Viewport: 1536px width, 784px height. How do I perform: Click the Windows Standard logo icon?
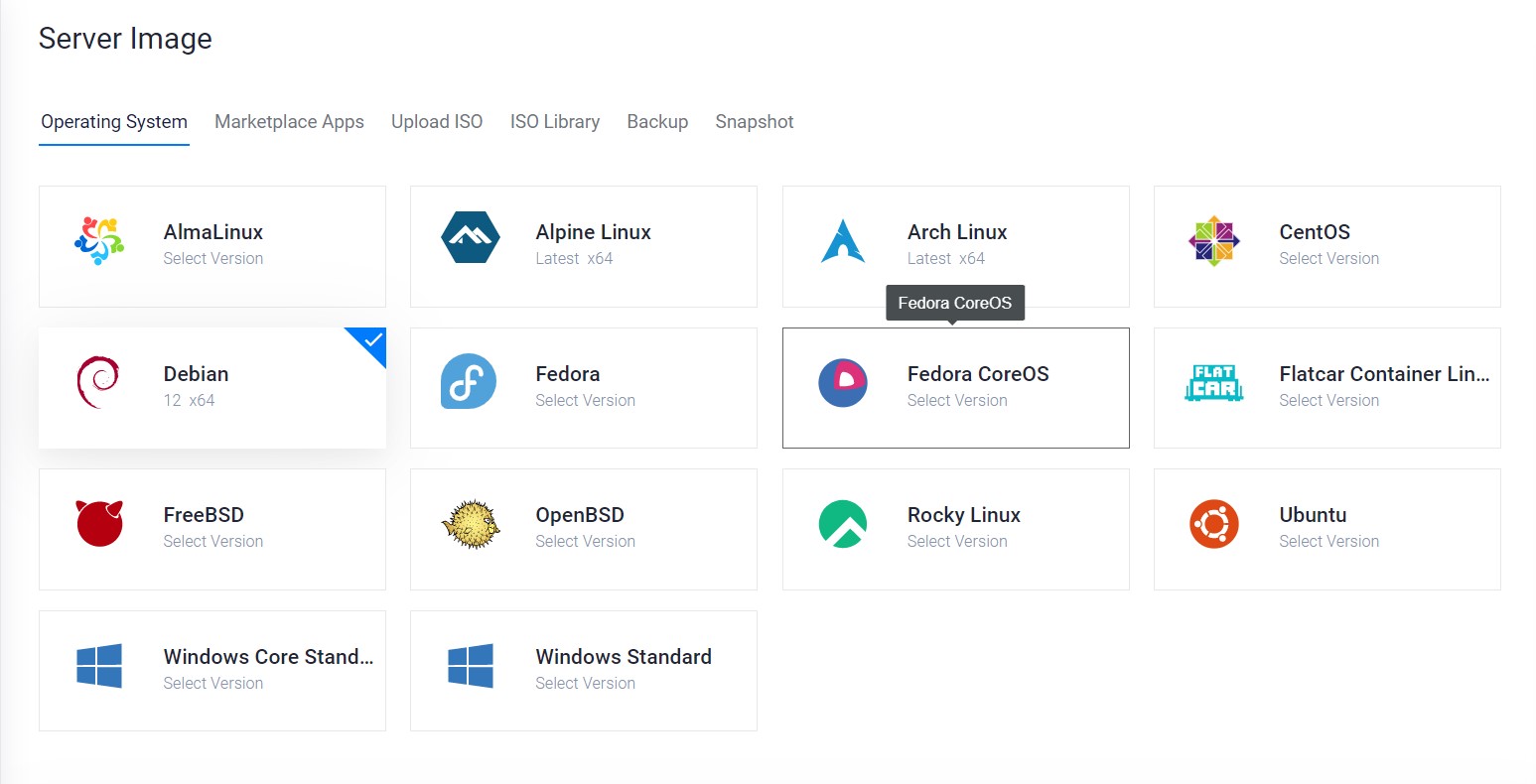[471, 666]
